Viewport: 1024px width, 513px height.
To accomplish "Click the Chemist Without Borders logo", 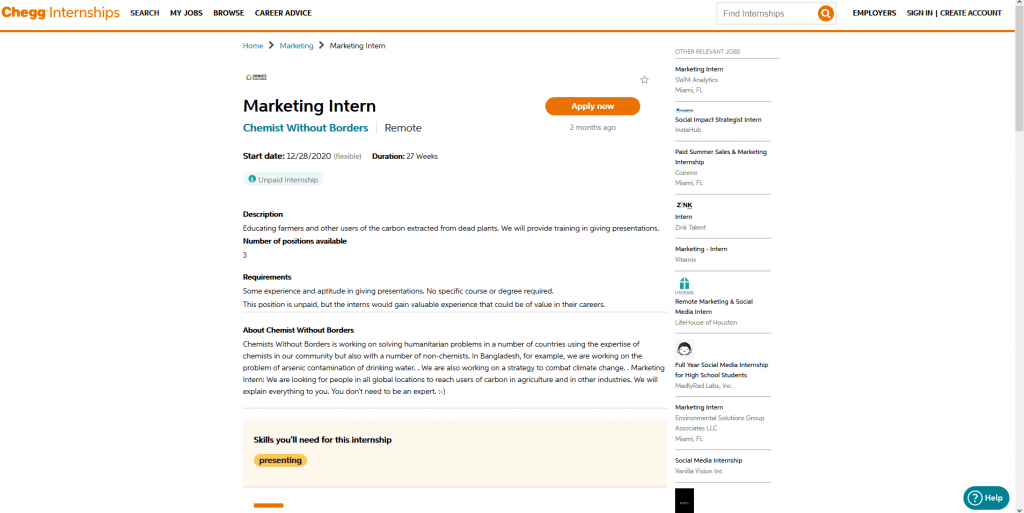I will 256,77.
